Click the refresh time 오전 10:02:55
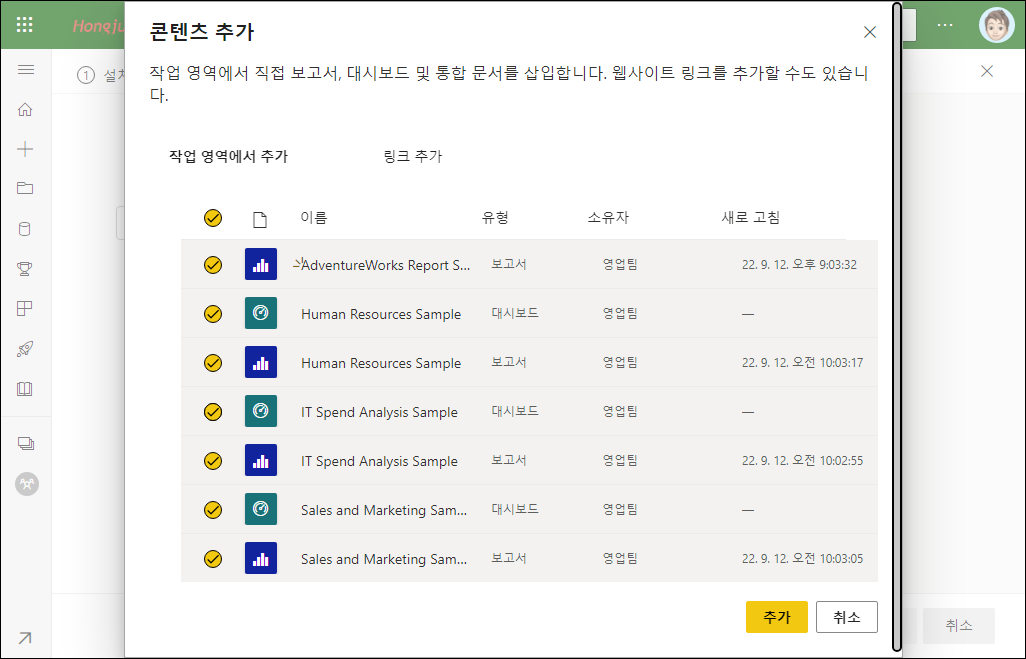The image size is (1026, 659). point(802,461)
